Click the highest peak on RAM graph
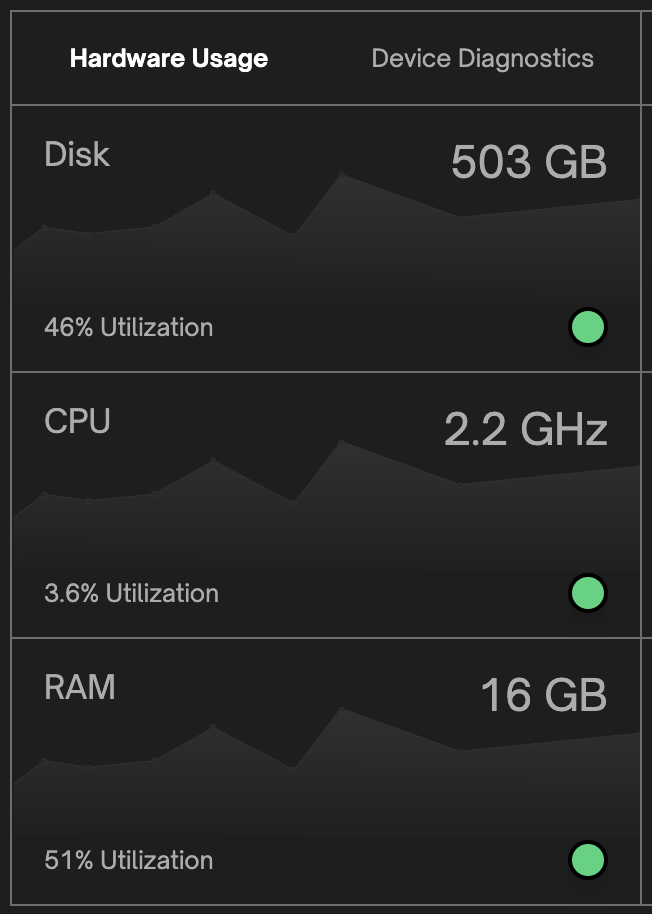This screenshot has width=652, height=914. coord(342,709)
